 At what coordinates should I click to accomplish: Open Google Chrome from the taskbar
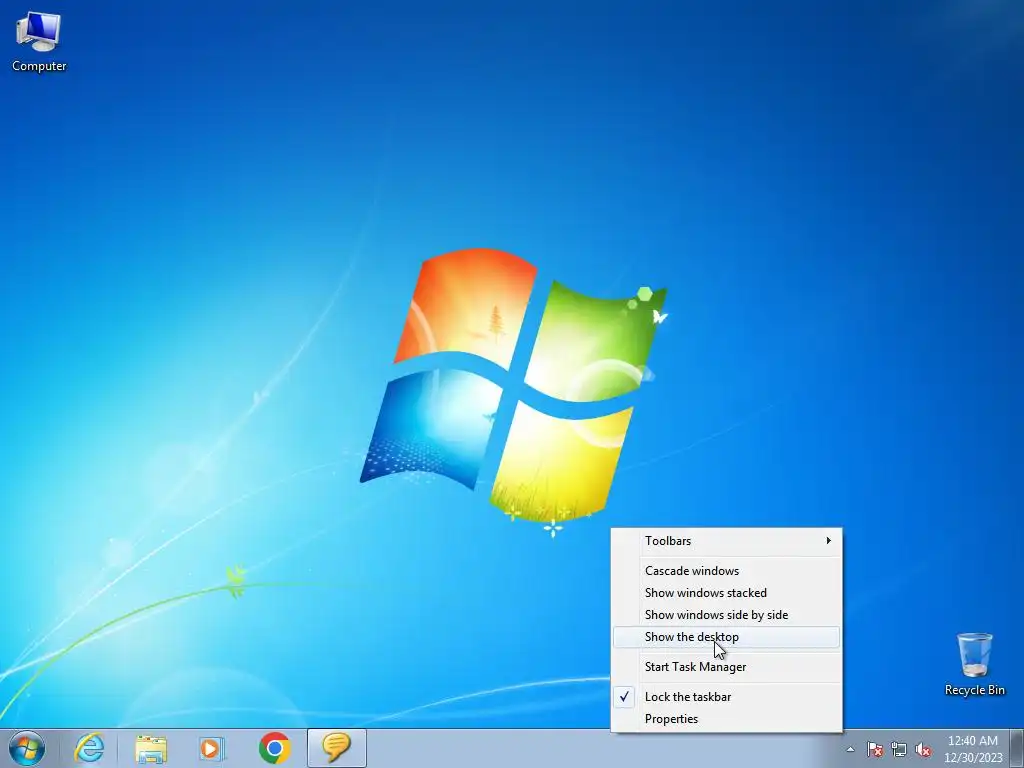coord(274,748)
